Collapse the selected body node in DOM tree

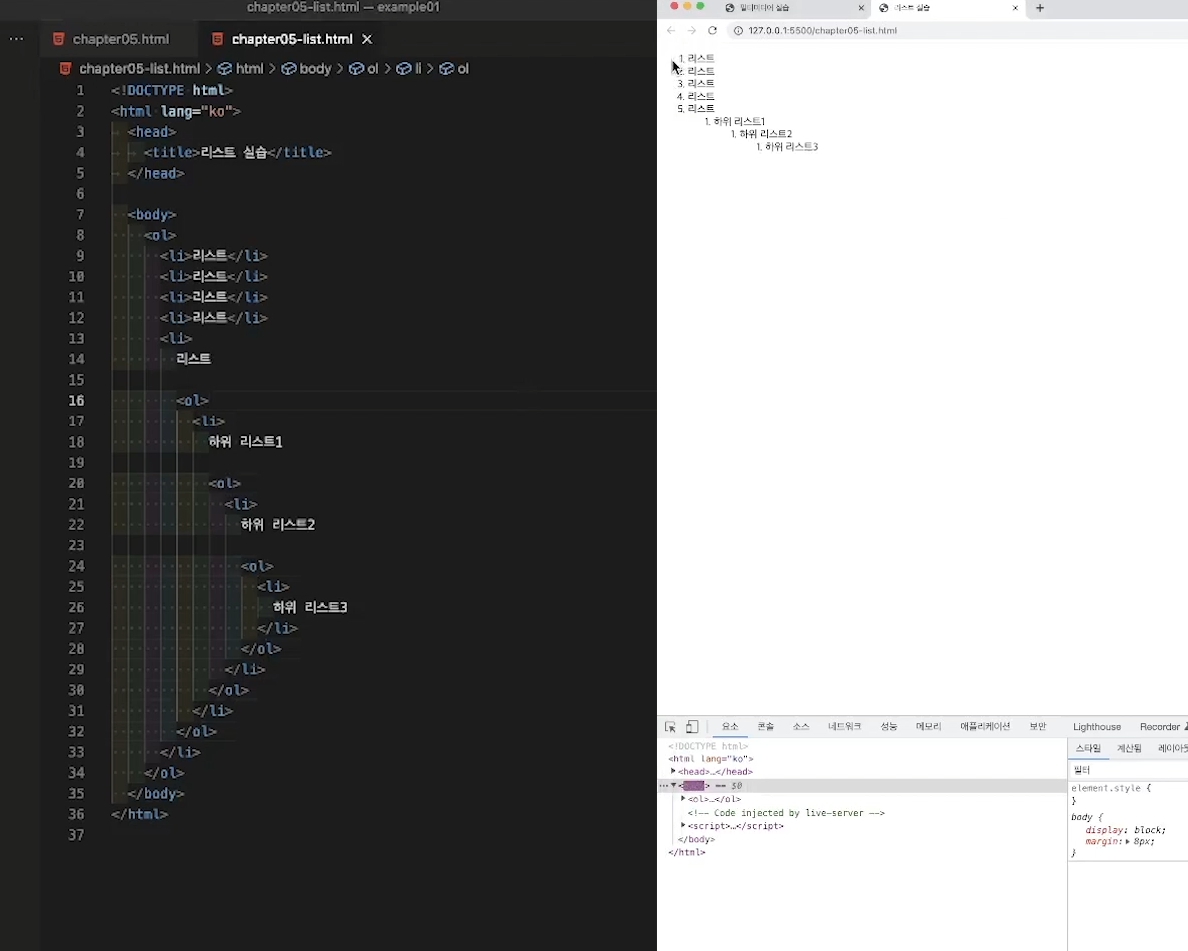pyautogui.click(x=674, y=786)
